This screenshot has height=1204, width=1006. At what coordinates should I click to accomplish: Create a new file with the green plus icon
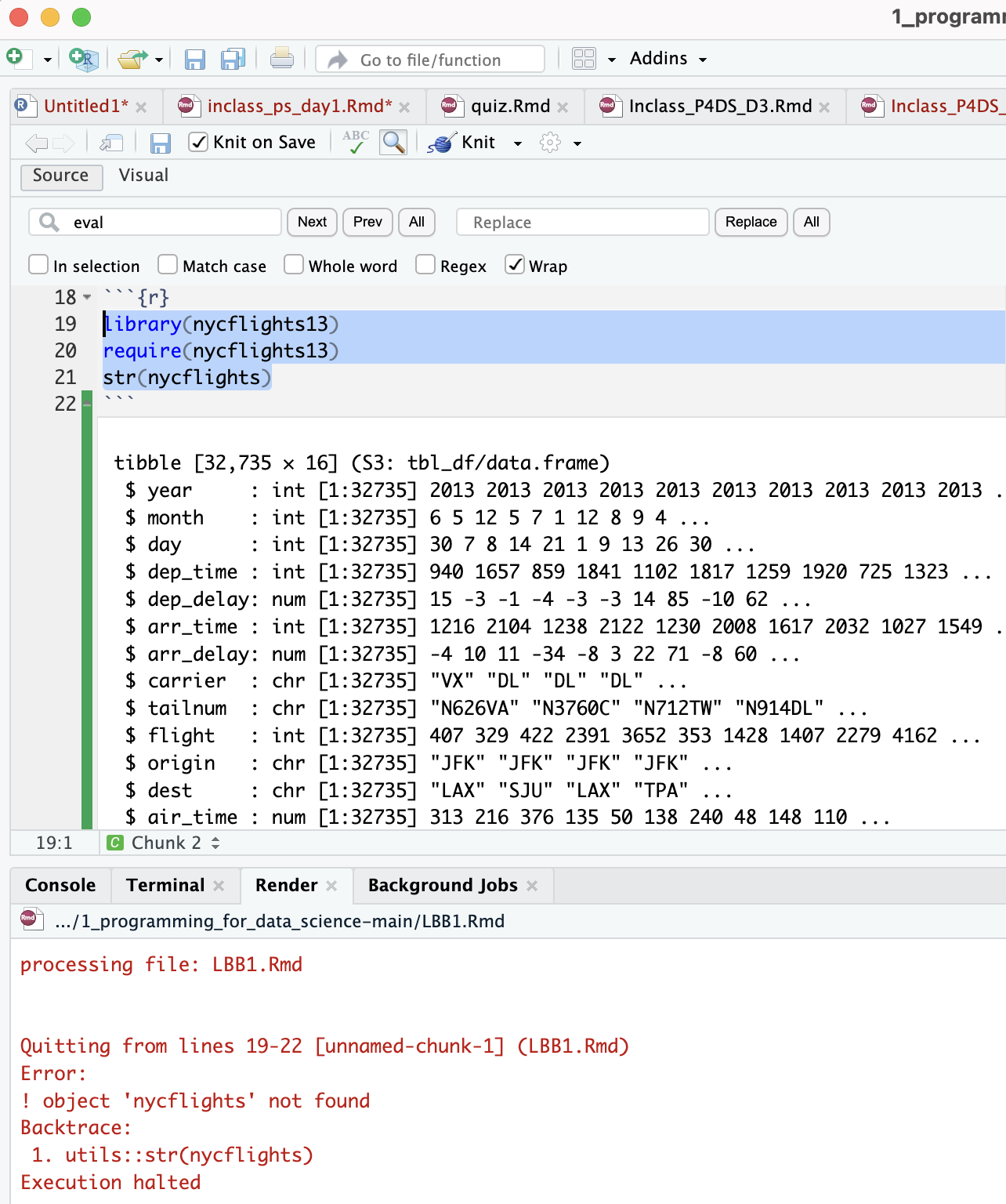(16, 58)
